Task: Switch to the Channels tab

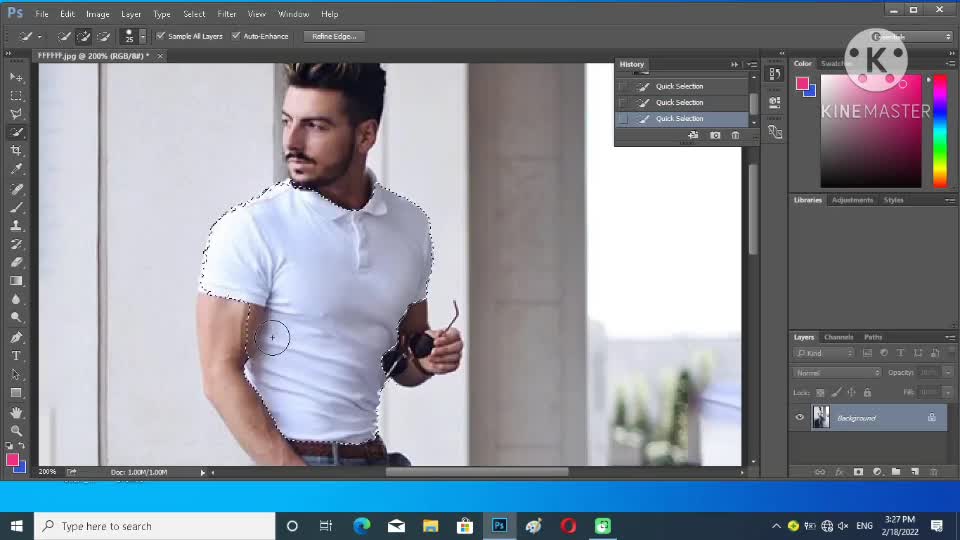Action: [838, 337]
